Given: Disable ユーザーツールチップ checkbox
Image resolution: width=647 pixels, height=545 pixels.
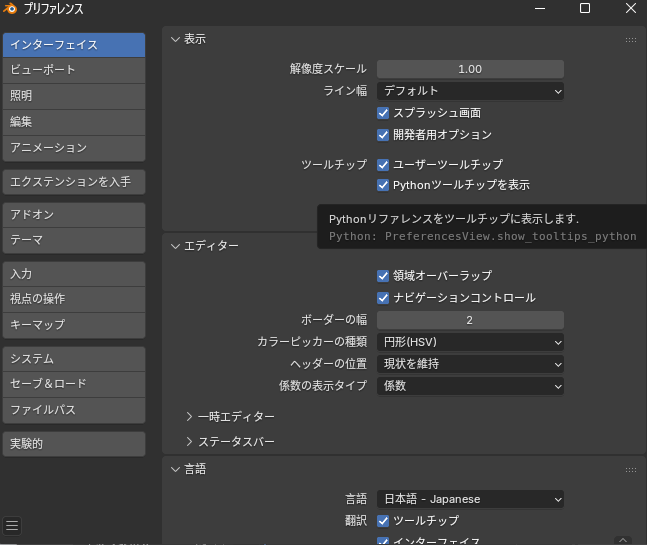Looking at the screenshot, I should (383, 165).
